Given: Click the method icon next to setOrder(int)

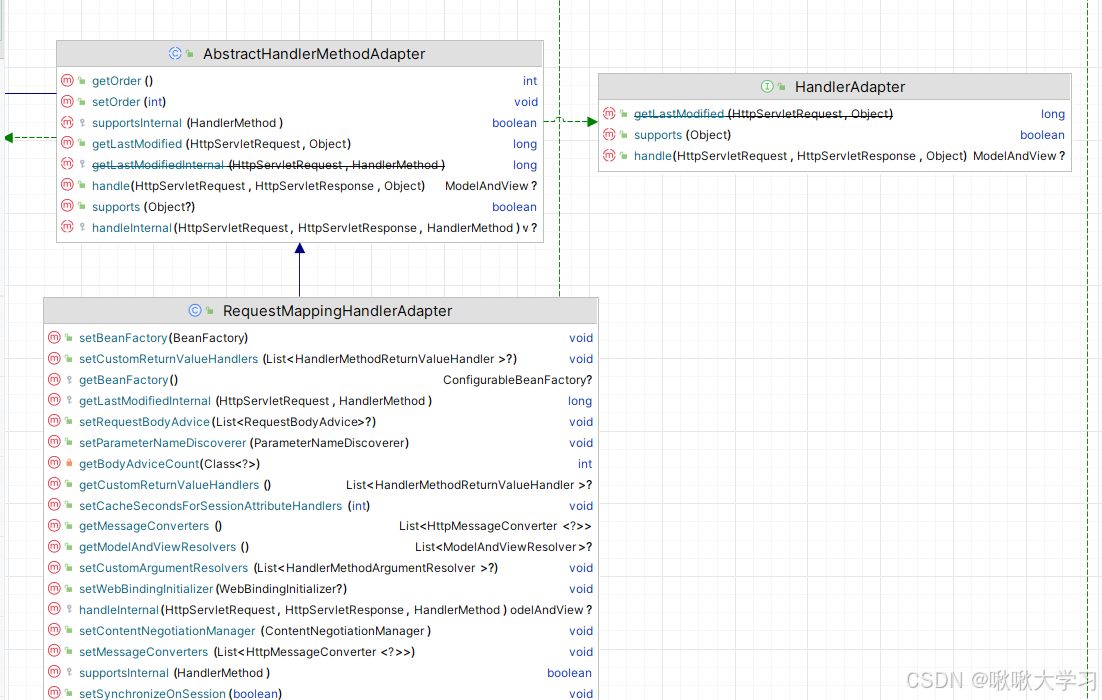Looking at the screenshot, I should tap(67, 102).
